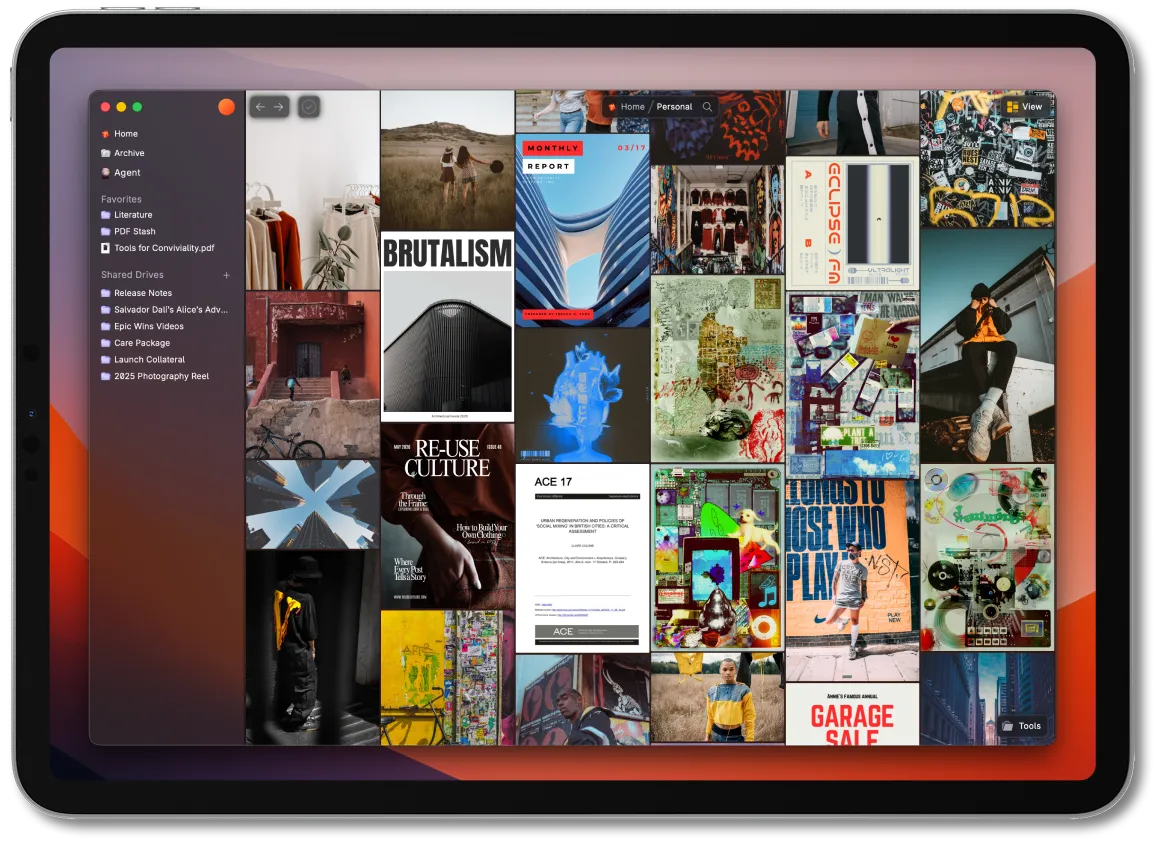The height and width of the screenshot is (844, 1163).
Task: Open the Garage Sale poster thumbnail
Action: 852,714
